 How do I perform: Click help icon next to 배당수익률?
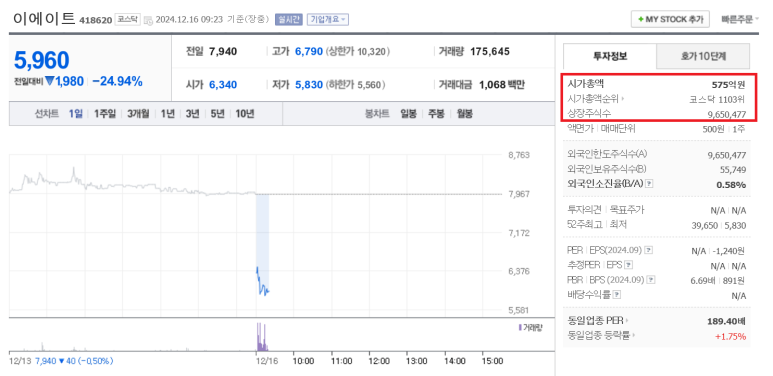point(617,295)
